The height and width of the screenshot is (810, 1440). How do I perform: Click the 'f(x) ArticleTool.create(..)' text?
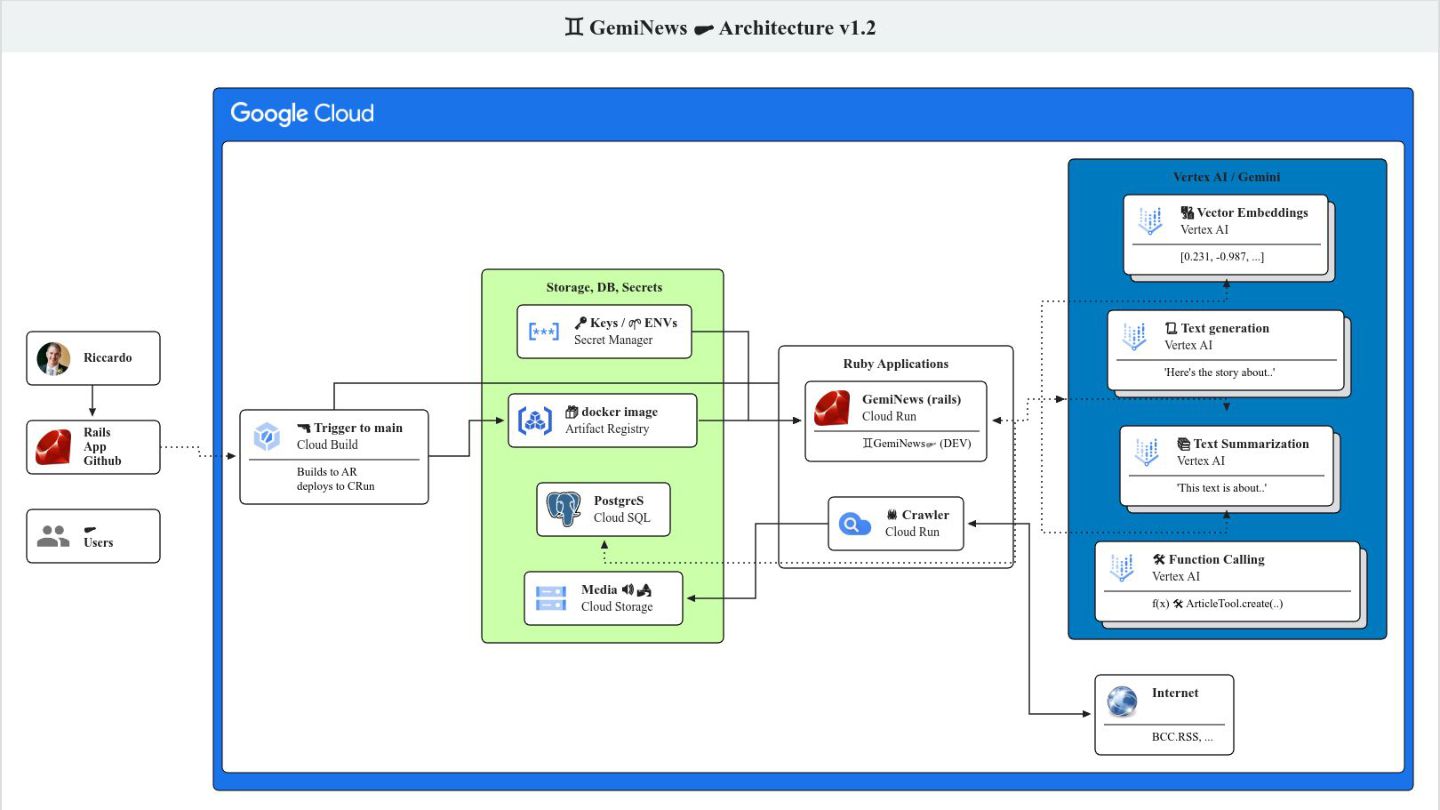1217,603
